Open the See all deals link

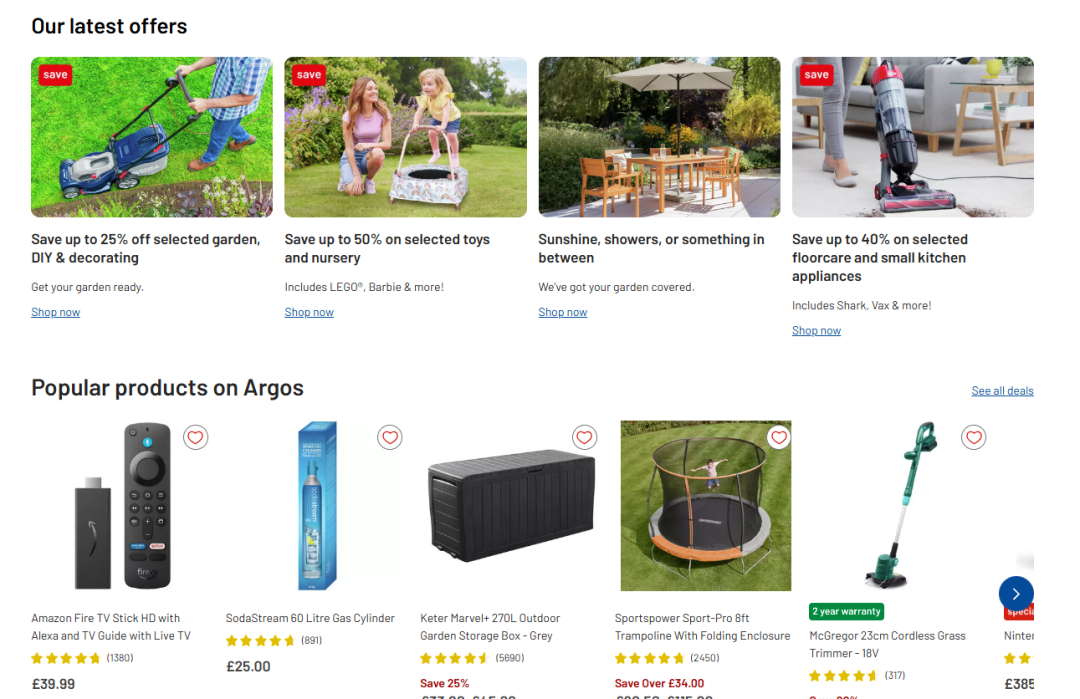[x=1002, y=390]
